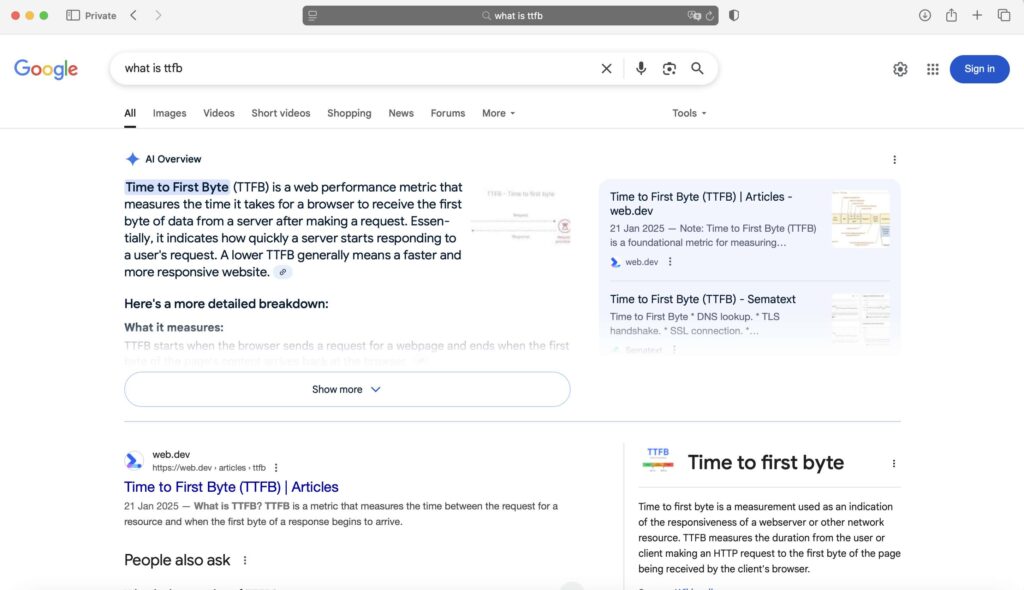Image resolution: width=1024 pixels, height=590 pixels.
Task: Clear the search query
Action: [606, 69]
